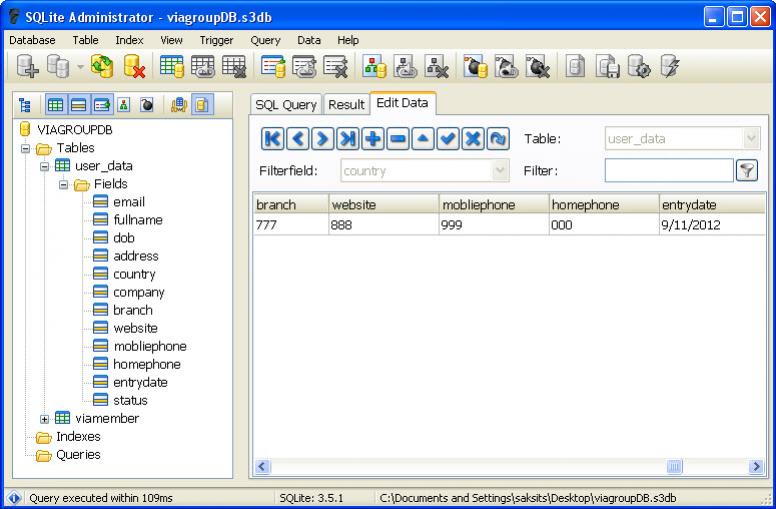776x509 pixels.
Task: Click the first record navigation button
Action: (271, 139)
